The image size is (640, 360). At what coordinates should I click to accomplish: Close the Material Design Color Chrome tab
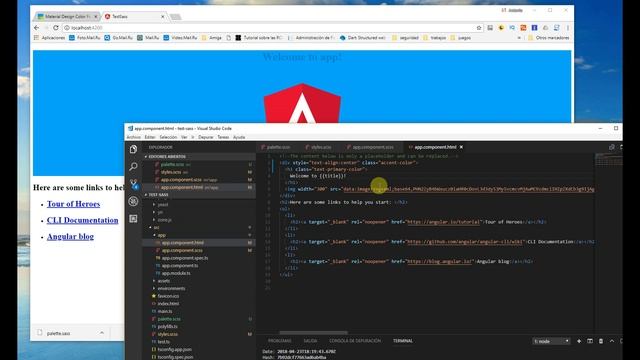tap(96, 17)
